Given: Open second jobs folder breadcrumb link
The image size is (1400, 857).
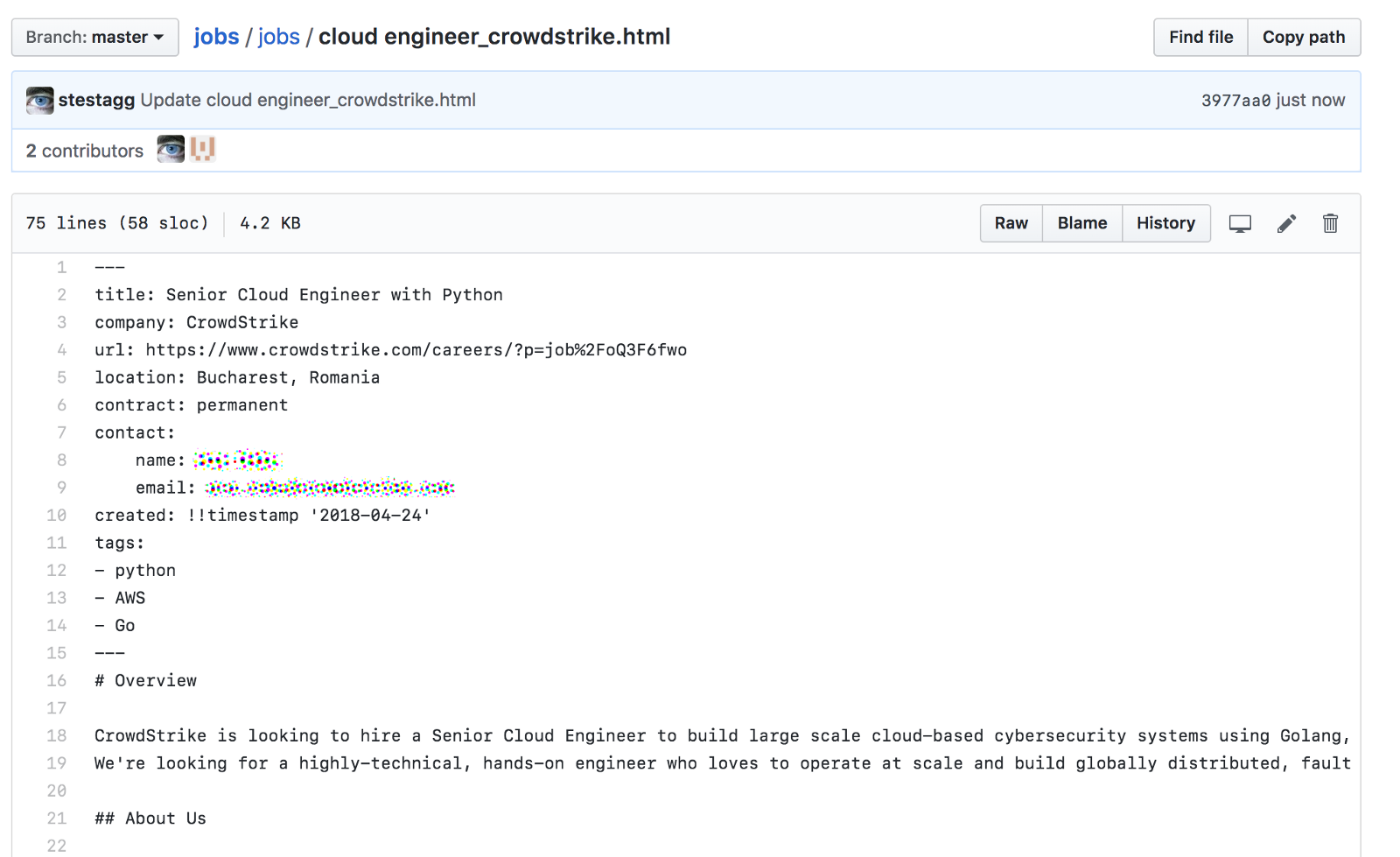Looking at the screenshot, I should (279, 37).
